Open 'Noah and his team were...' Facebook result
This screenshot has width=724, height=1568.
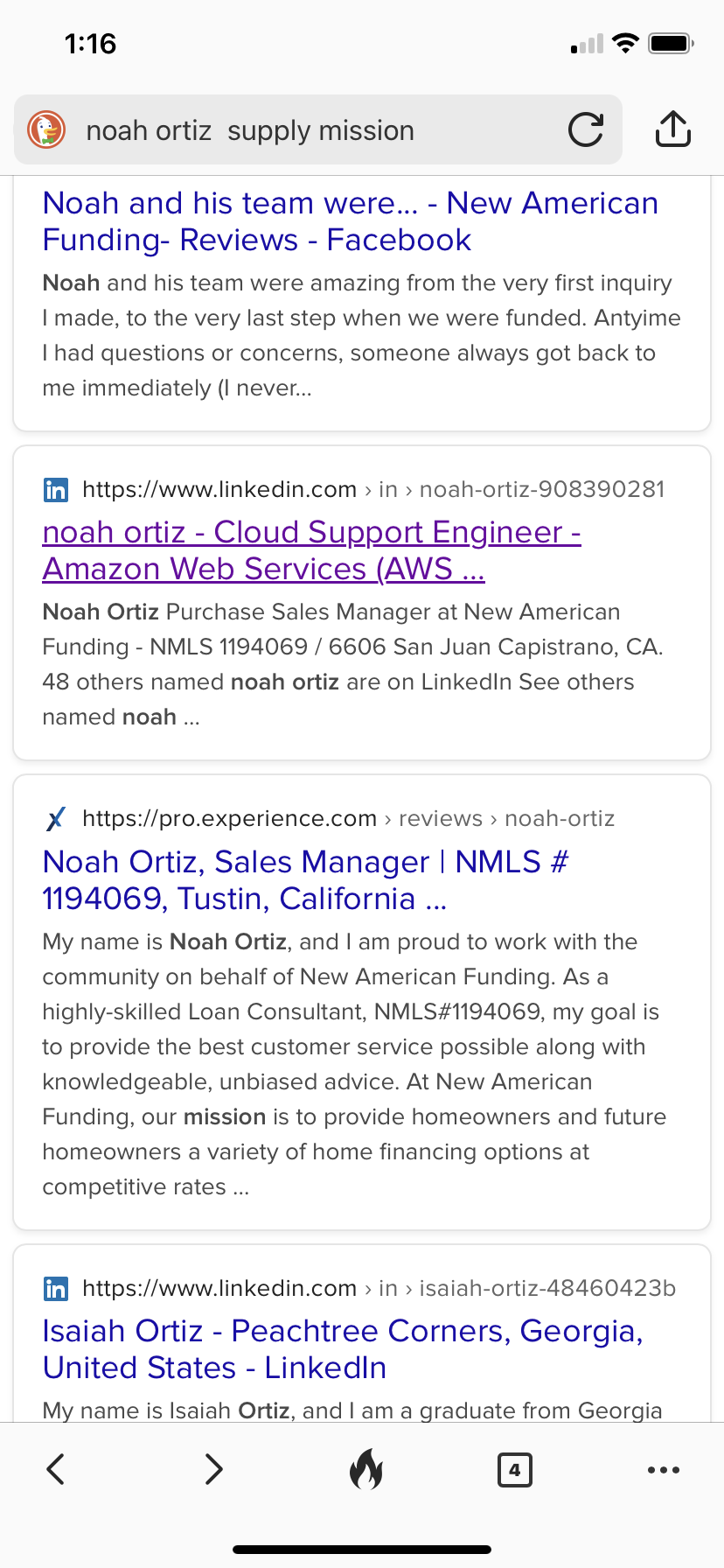click(350, 221)
